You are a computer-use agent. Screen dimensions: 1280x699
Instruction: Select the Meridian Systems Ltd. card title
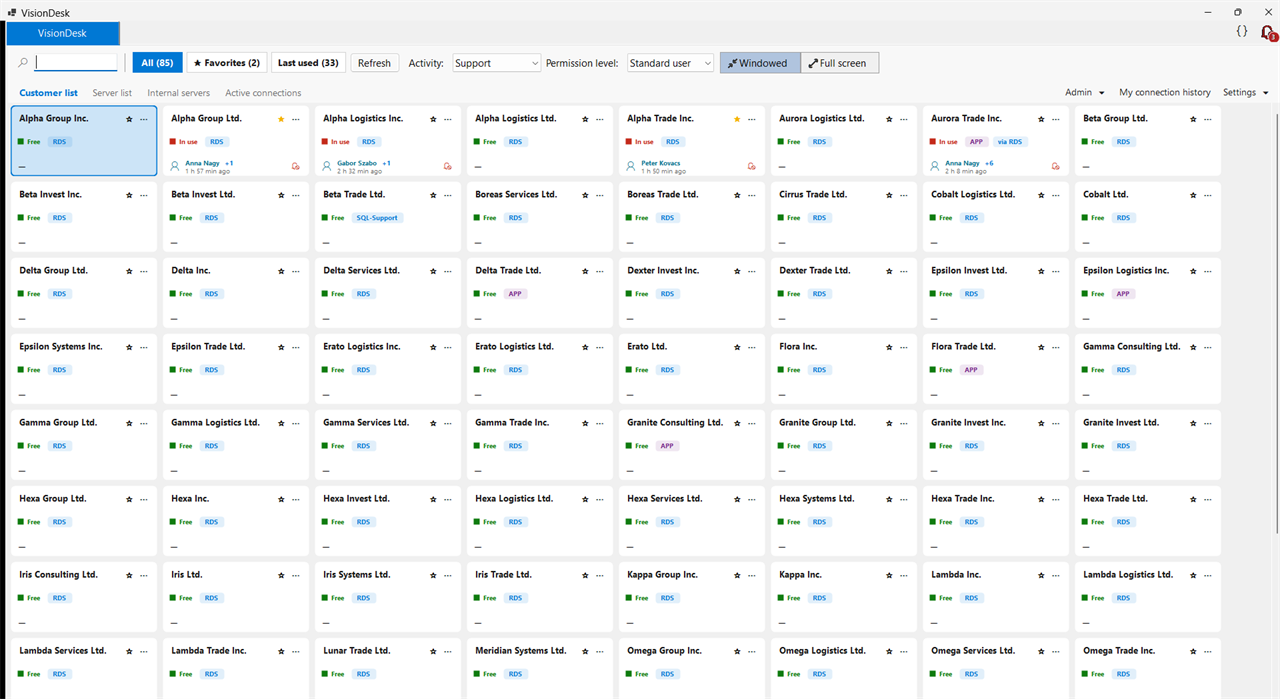click(x=521, y=651)
